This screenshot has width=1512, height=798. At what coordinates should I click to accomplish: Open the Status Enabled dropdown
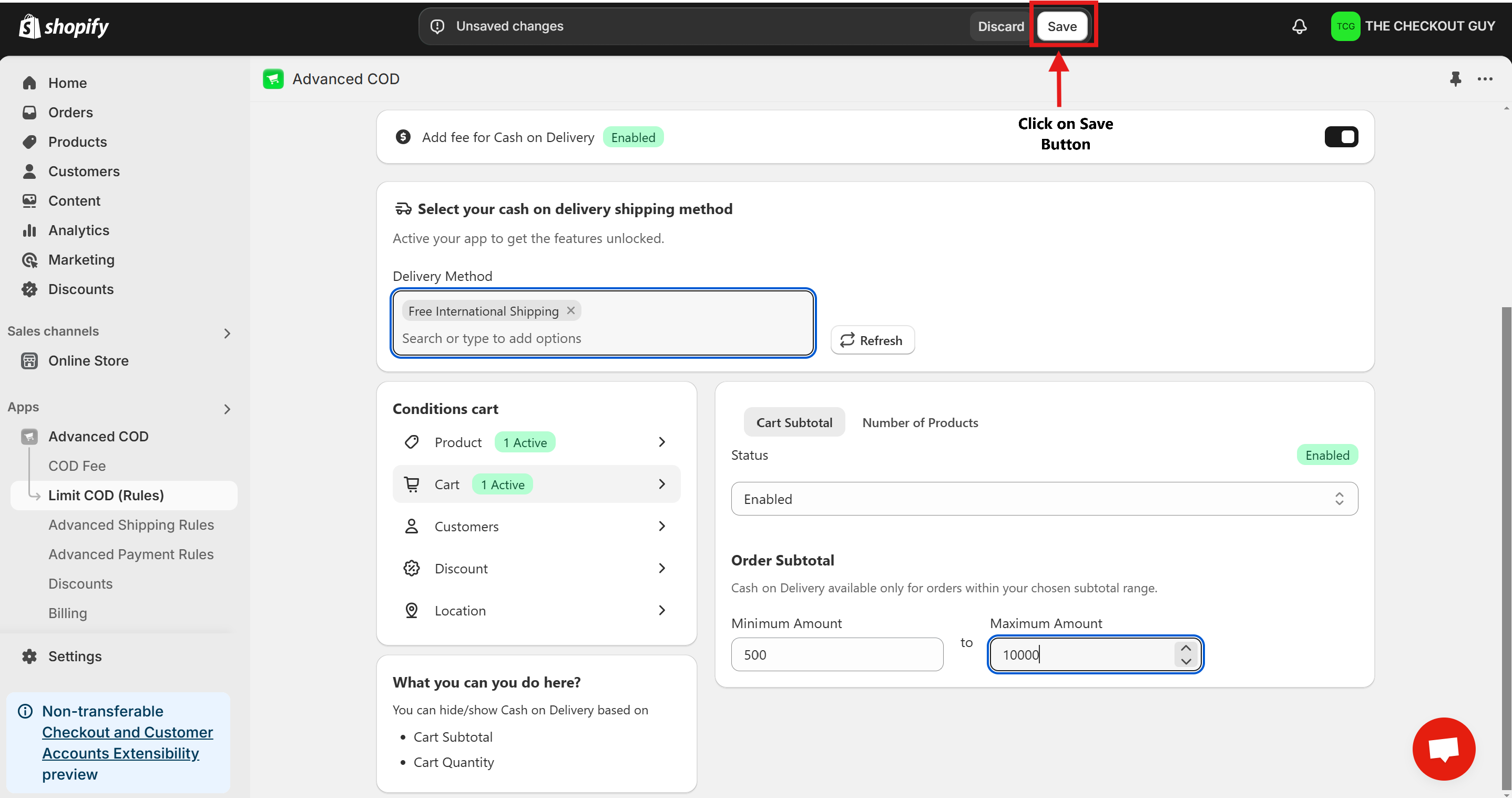pos(1044,499)
